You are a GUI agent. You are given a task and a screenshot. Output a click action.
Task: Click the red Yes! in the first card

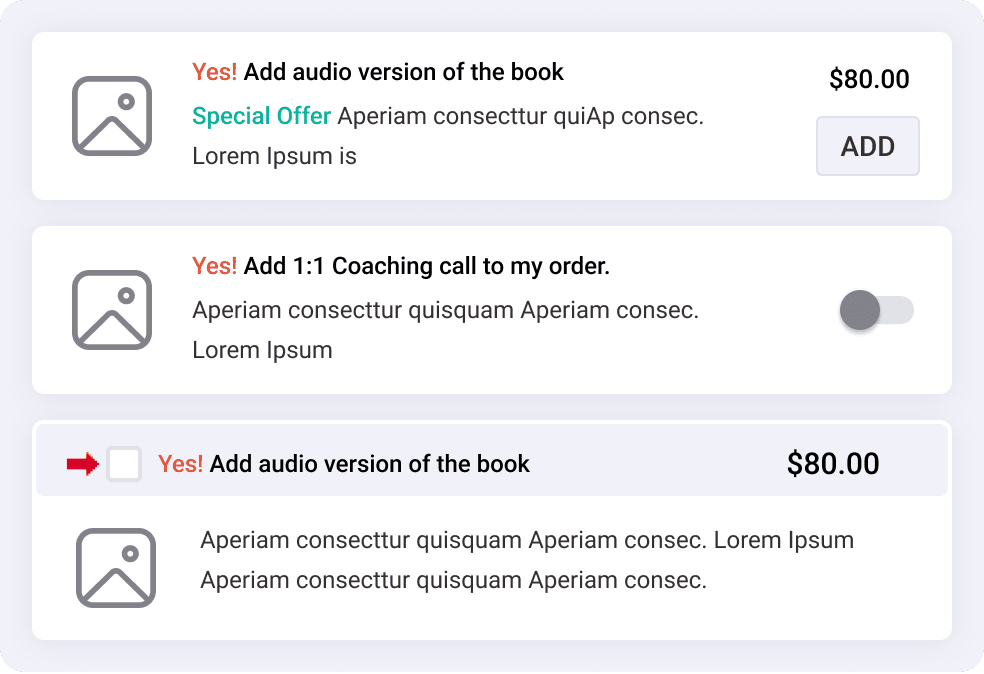tap(215, 72)
